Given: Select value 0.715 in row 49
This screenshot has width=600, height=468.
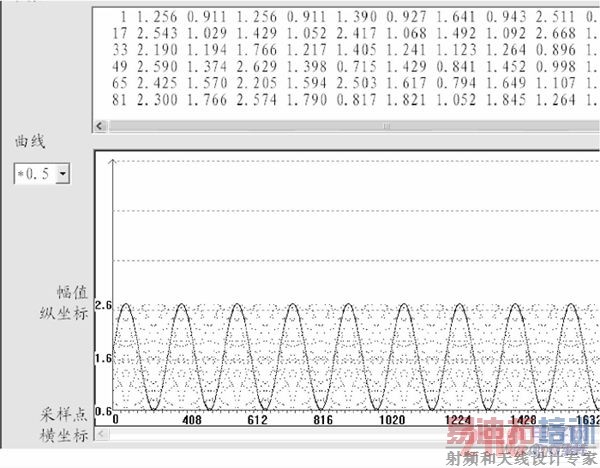Looking at the screenshot, I should (x=357, y=66).
